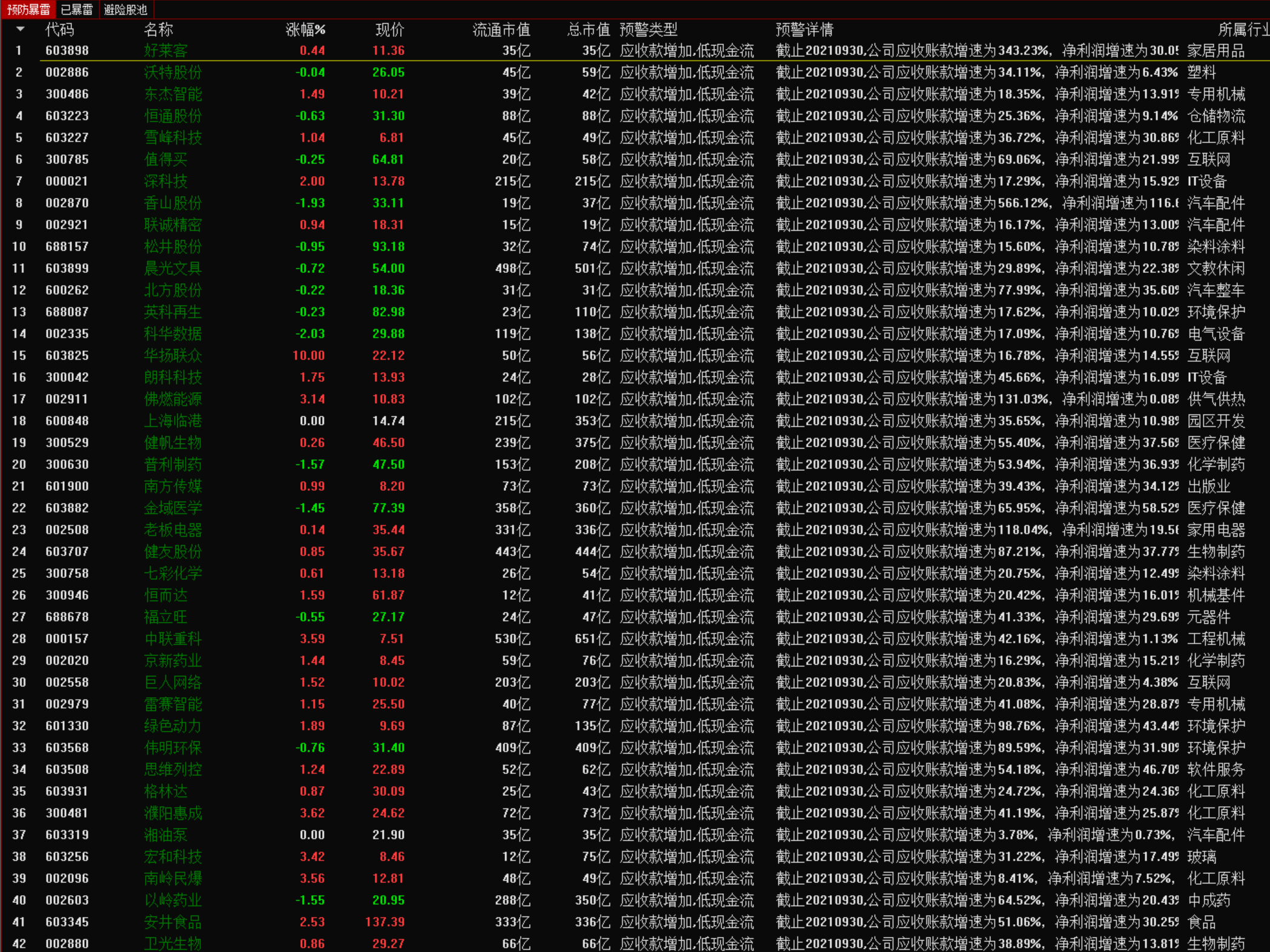Click the 总市值 column header

(x=588, y=30)
